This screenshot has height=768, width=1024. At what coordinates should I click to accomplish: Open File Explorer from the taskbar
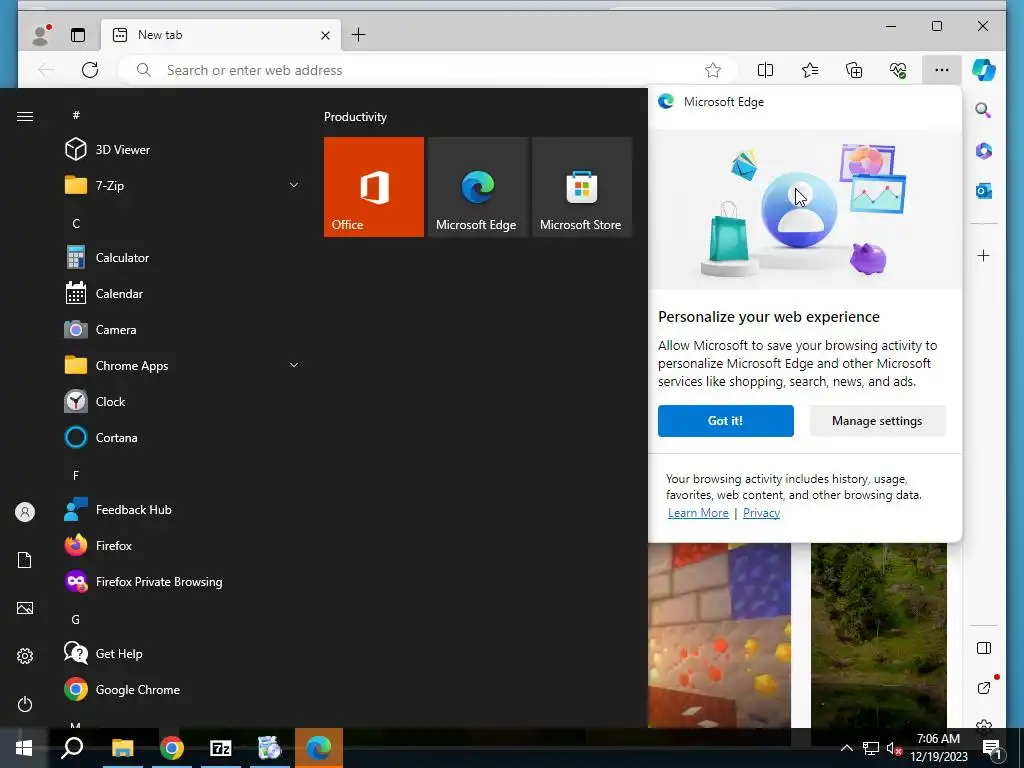point(122,748)
